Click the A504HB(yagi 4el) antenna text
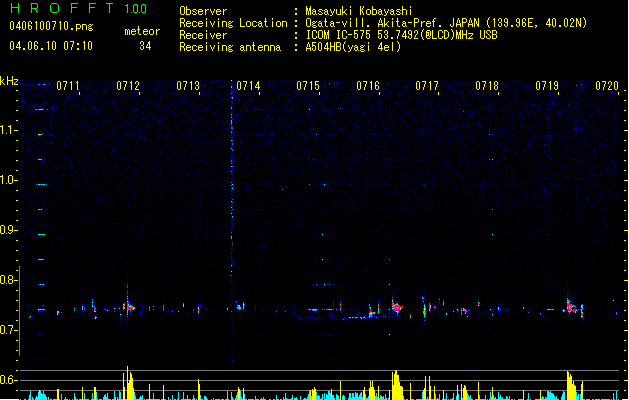Viewport: 629px width, 400px height. pos(353,47)
